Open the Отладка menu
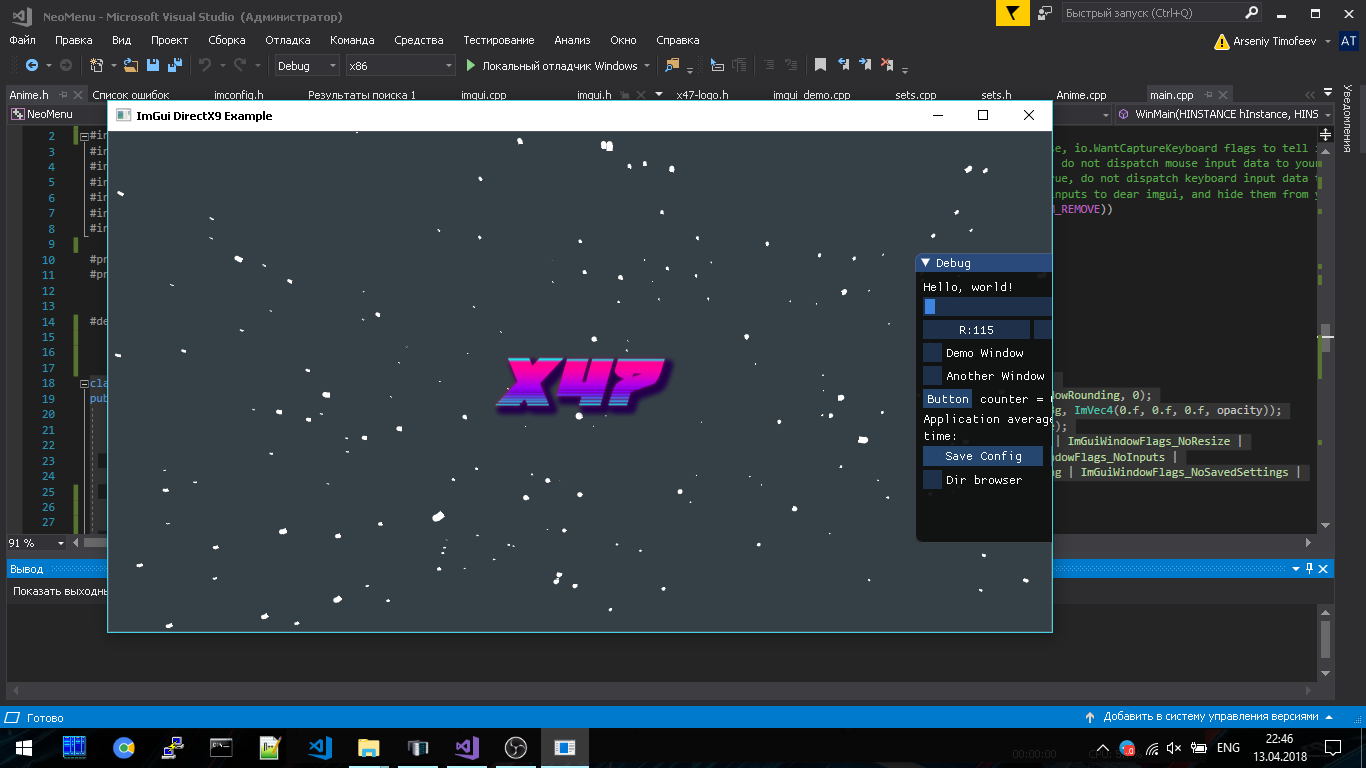Image resolution: width=1366 pixels, height=768 pixels. (x=287, y=40)
